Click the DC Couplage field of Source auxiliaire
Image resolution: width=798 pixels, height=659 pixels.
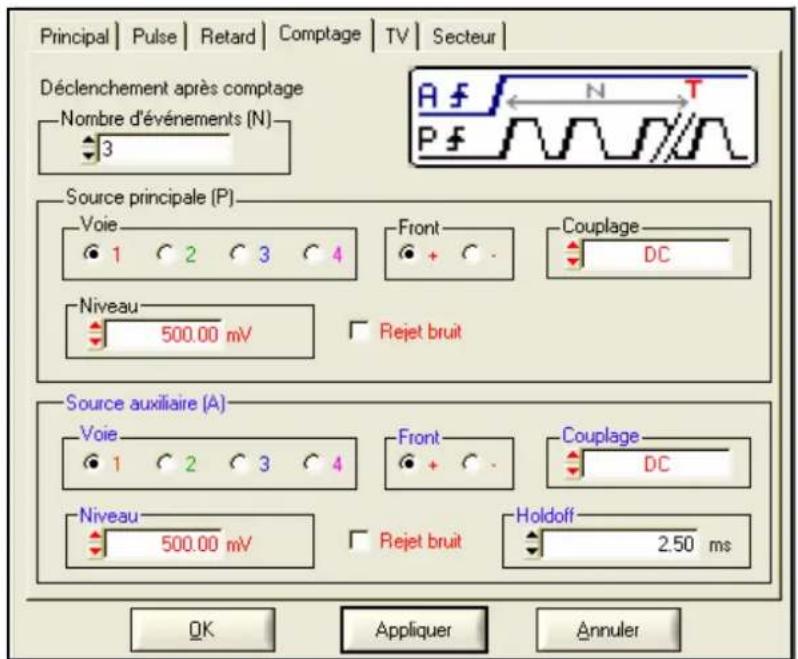(657, 465)
